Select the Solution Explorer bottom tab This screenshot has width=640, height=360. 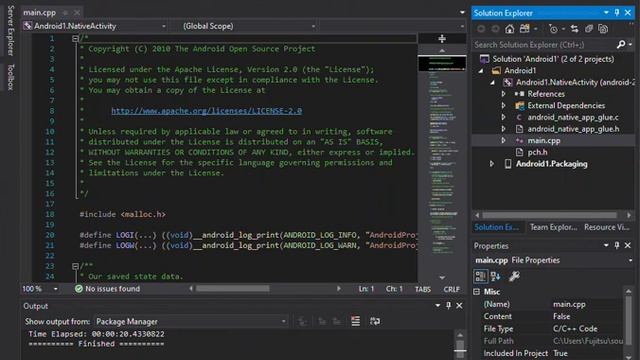tap(496, 227)
